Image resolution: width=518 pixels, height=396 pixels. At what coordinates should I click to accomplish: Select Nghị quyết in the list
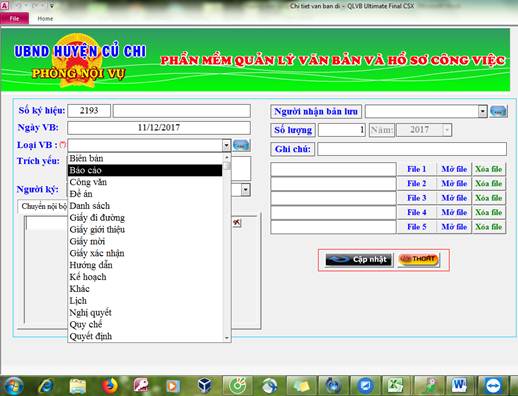[x=145, y=313]
